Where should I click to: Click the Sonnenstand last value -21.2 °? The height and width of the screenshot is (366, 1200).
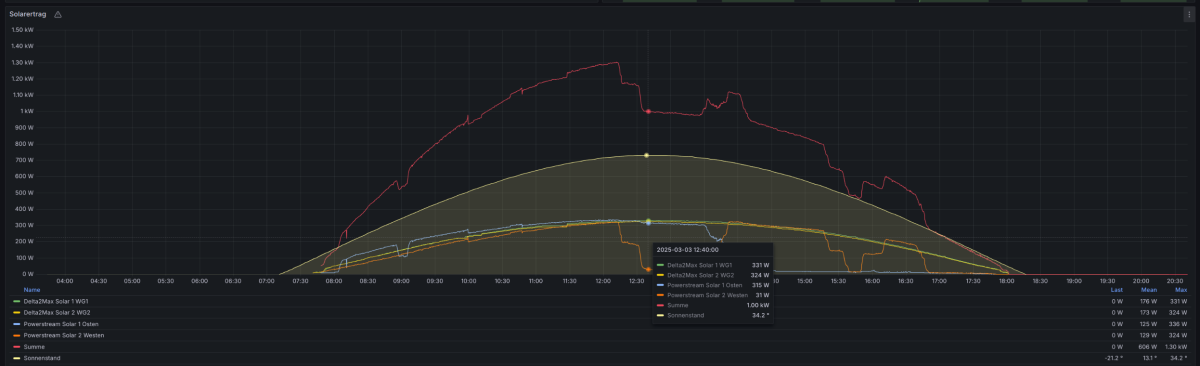1115,358
